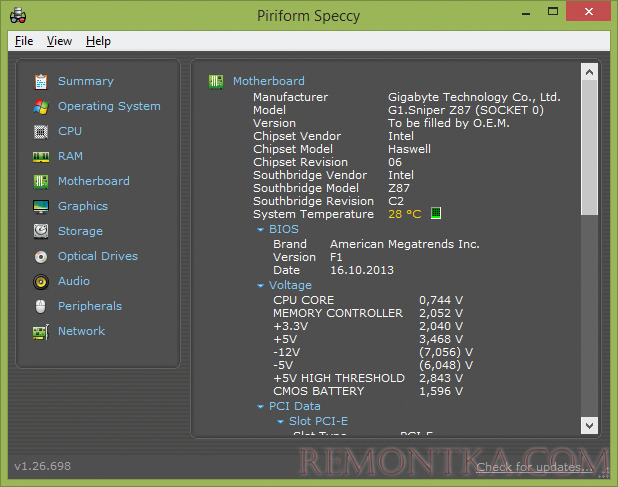Click the +5V HIGH THRESHOLD row
The image size is (618, 487).
pos(368,378)
